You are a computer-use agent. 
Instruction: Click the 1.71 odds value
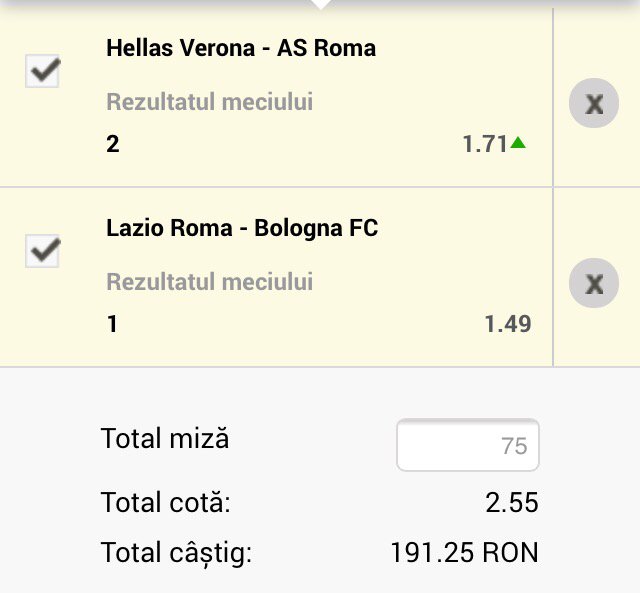tap(485, 144)
